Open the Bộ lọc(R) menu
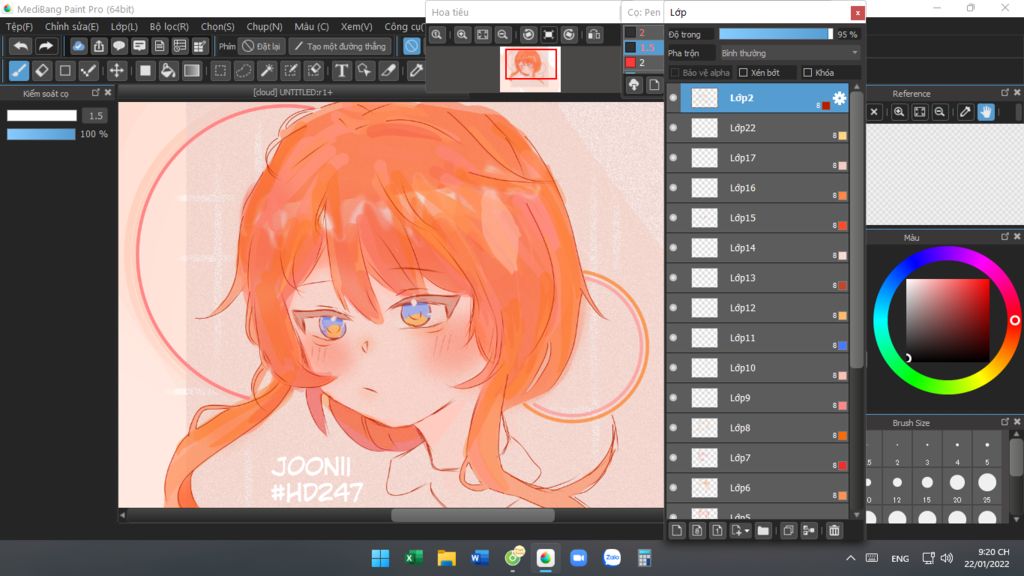Viewport: 1024px width, 576px height. click(169, 27)
